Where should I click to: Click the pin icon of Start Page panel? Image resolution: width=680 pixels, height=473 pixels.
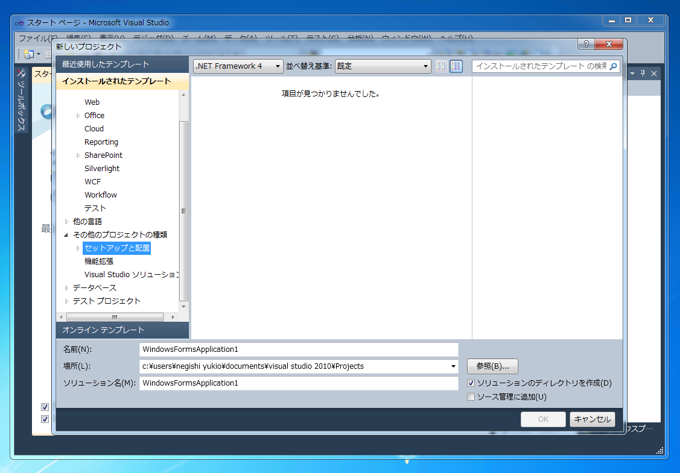point(643,73)
